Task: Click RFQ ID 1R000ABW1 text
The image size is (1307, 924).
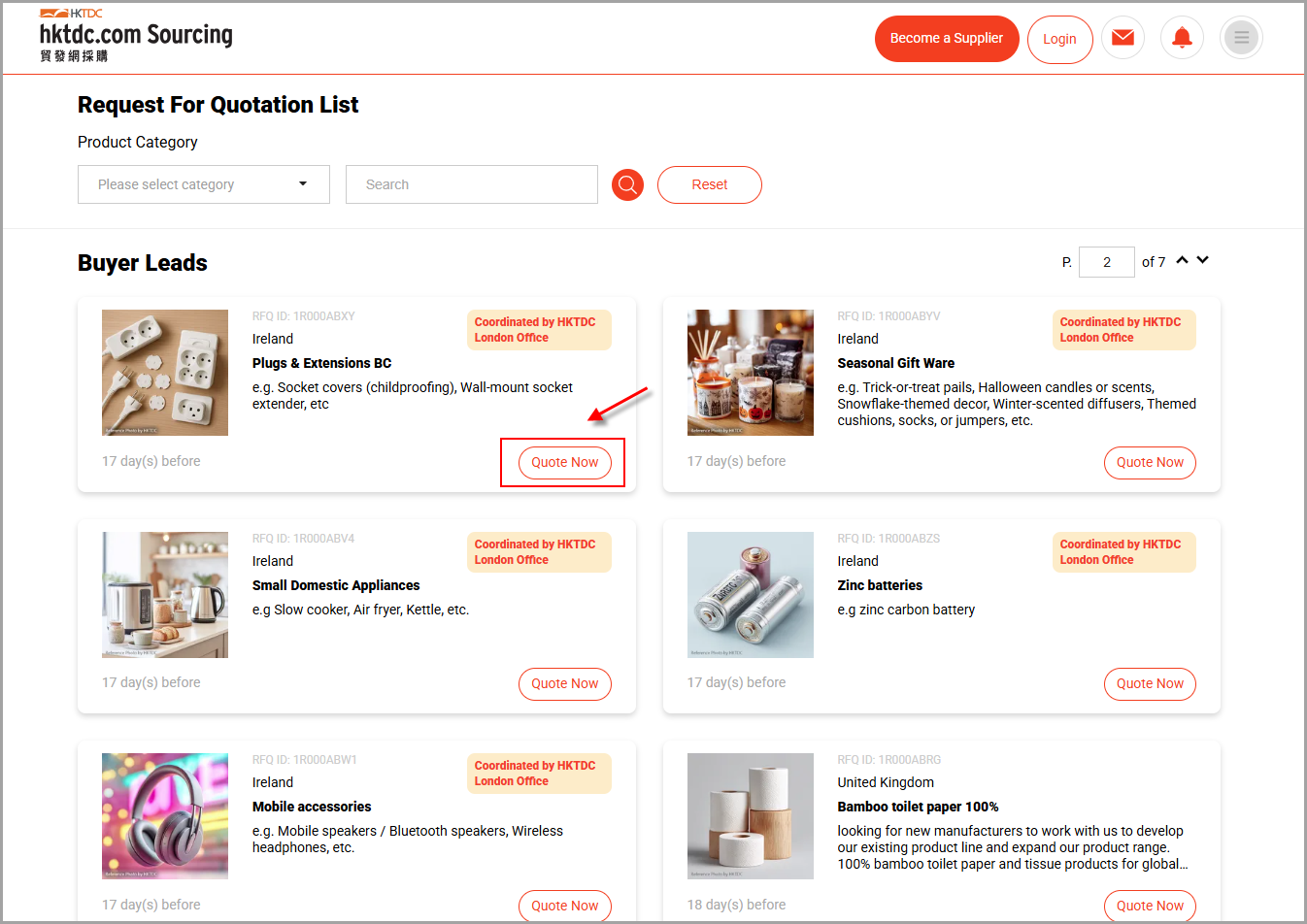Action: 305,760
